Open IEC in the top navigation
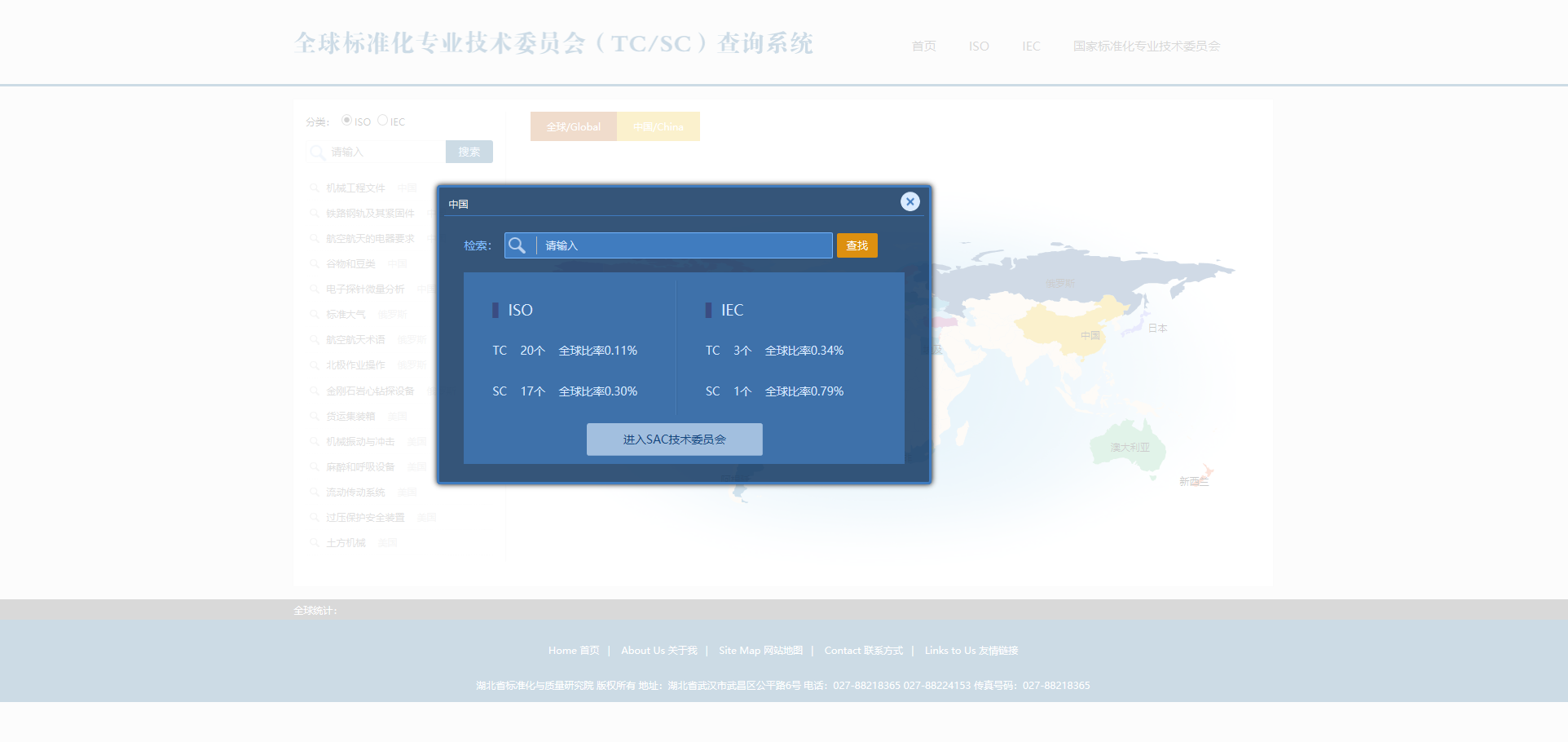 [x=1031, y=46]
